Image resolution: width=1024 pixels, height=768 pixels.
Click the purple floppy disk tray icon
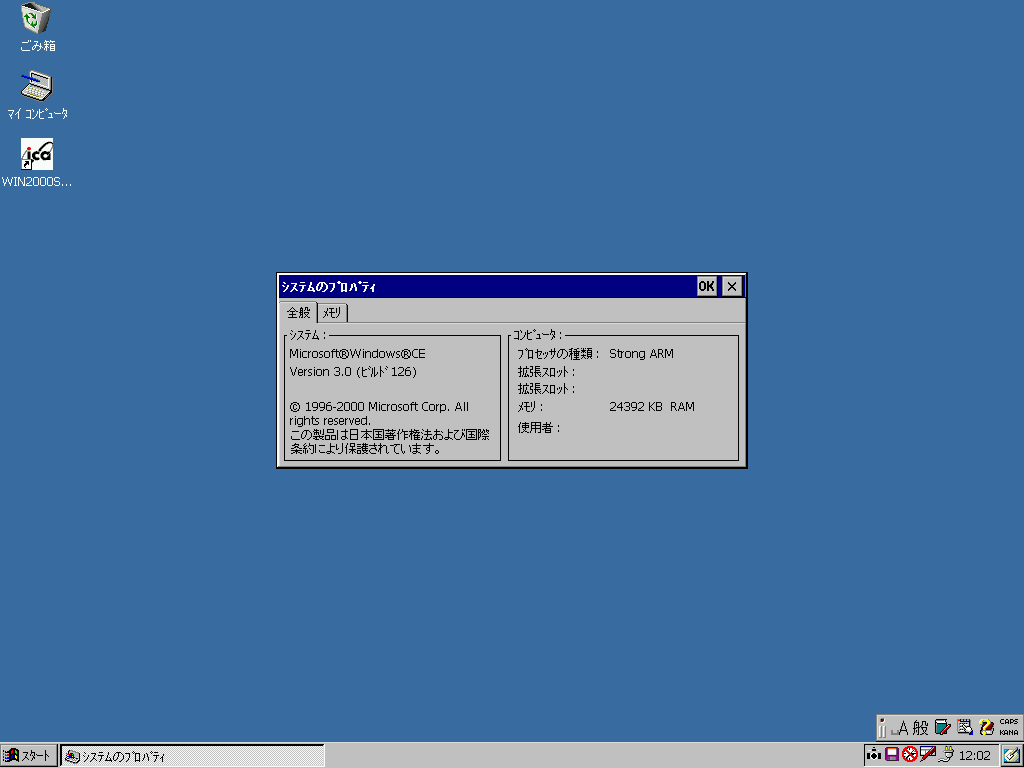point(891,756)
